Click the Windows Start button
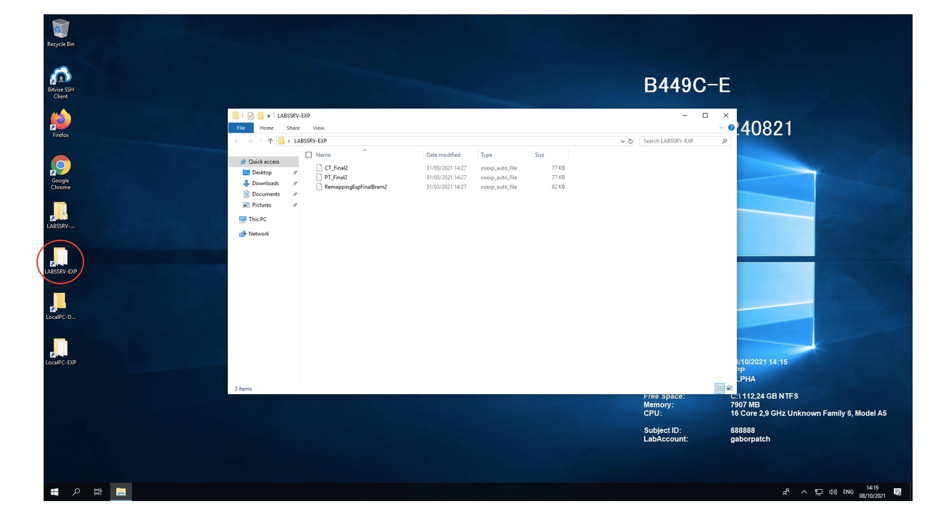943x525 pixels. point(55,492)
